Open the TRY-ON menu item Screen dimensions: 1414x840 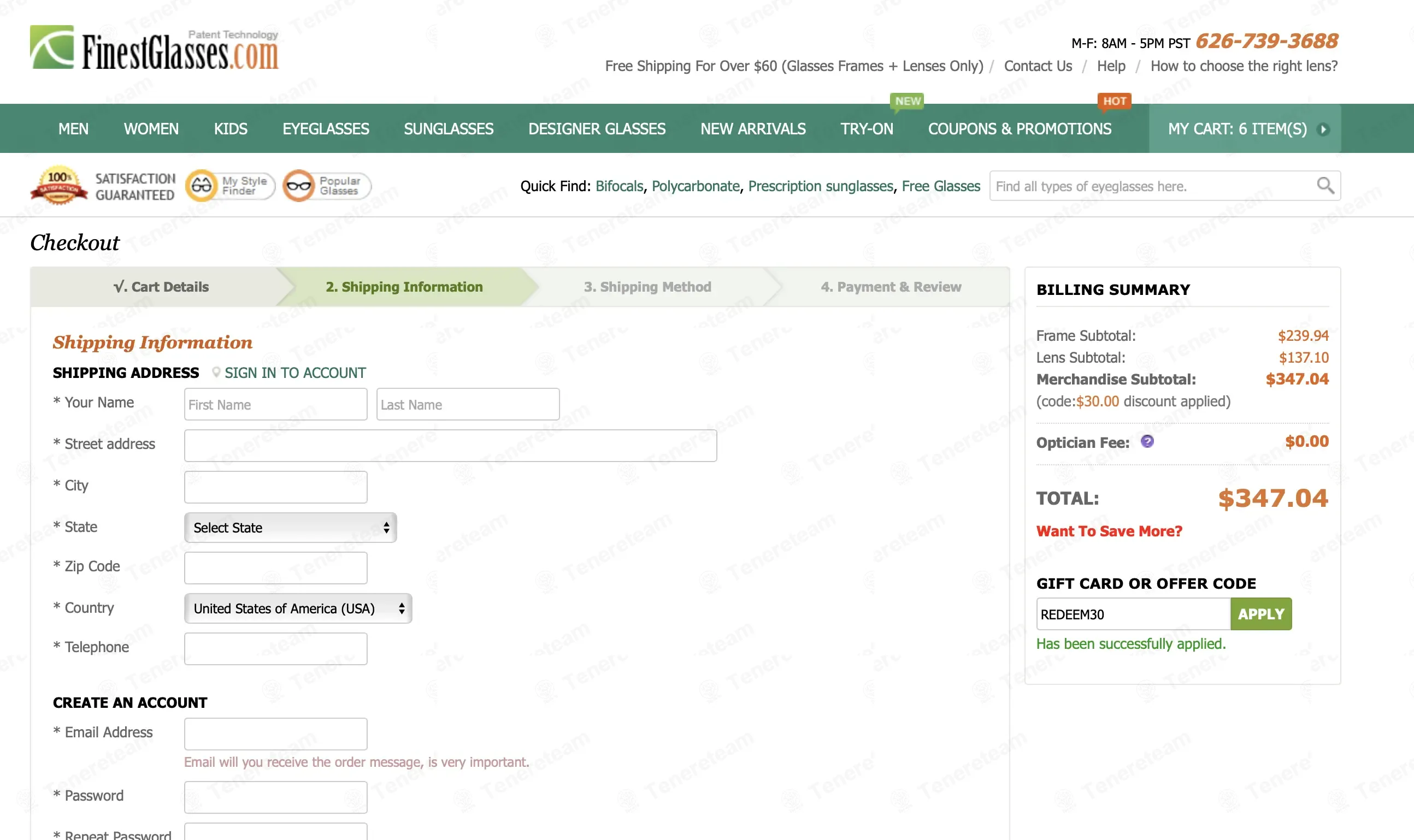(867, 129)
